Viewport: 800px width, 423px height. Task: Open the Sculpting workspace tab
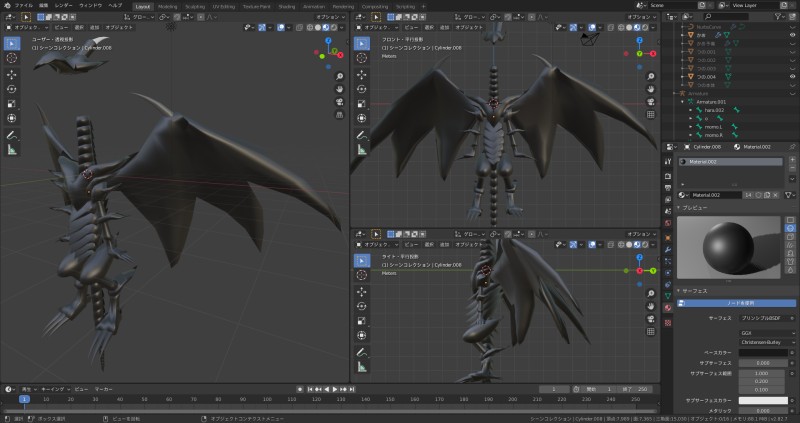(x=194, y=5)
